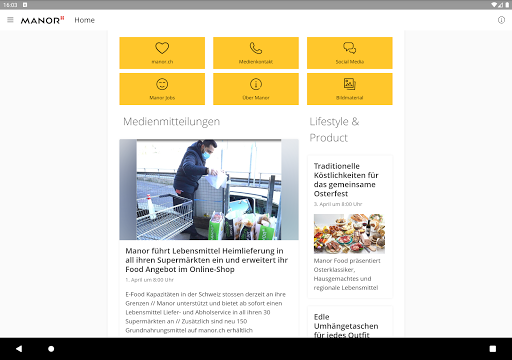Tap the battery status icon
The image size is (512, 360).
coord(507,5)
